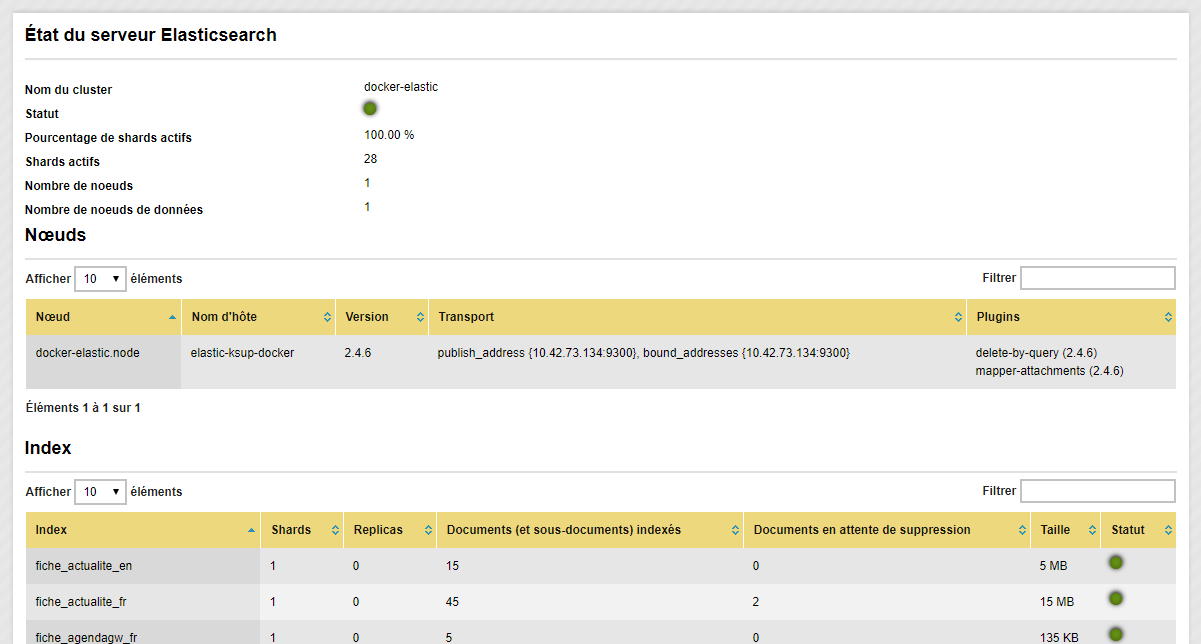Viewport: 1201px width, 644px height.
Task: Open Afficher count dropdown in Index section
Action: pyautogui.click(x=101, y=492)
